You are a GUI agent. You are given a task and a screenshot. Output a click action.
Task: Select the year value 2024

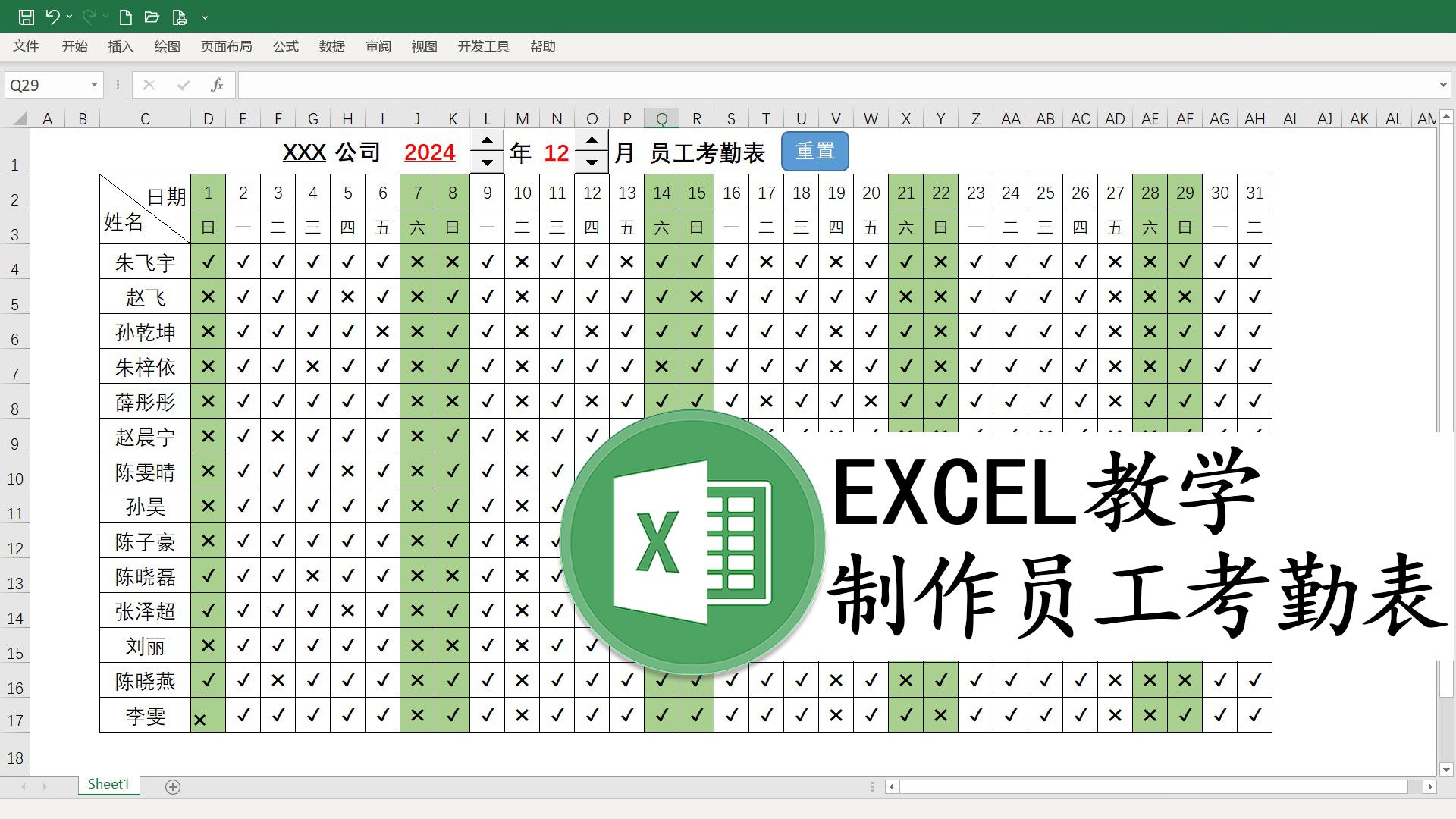click(x=429, y=152)
